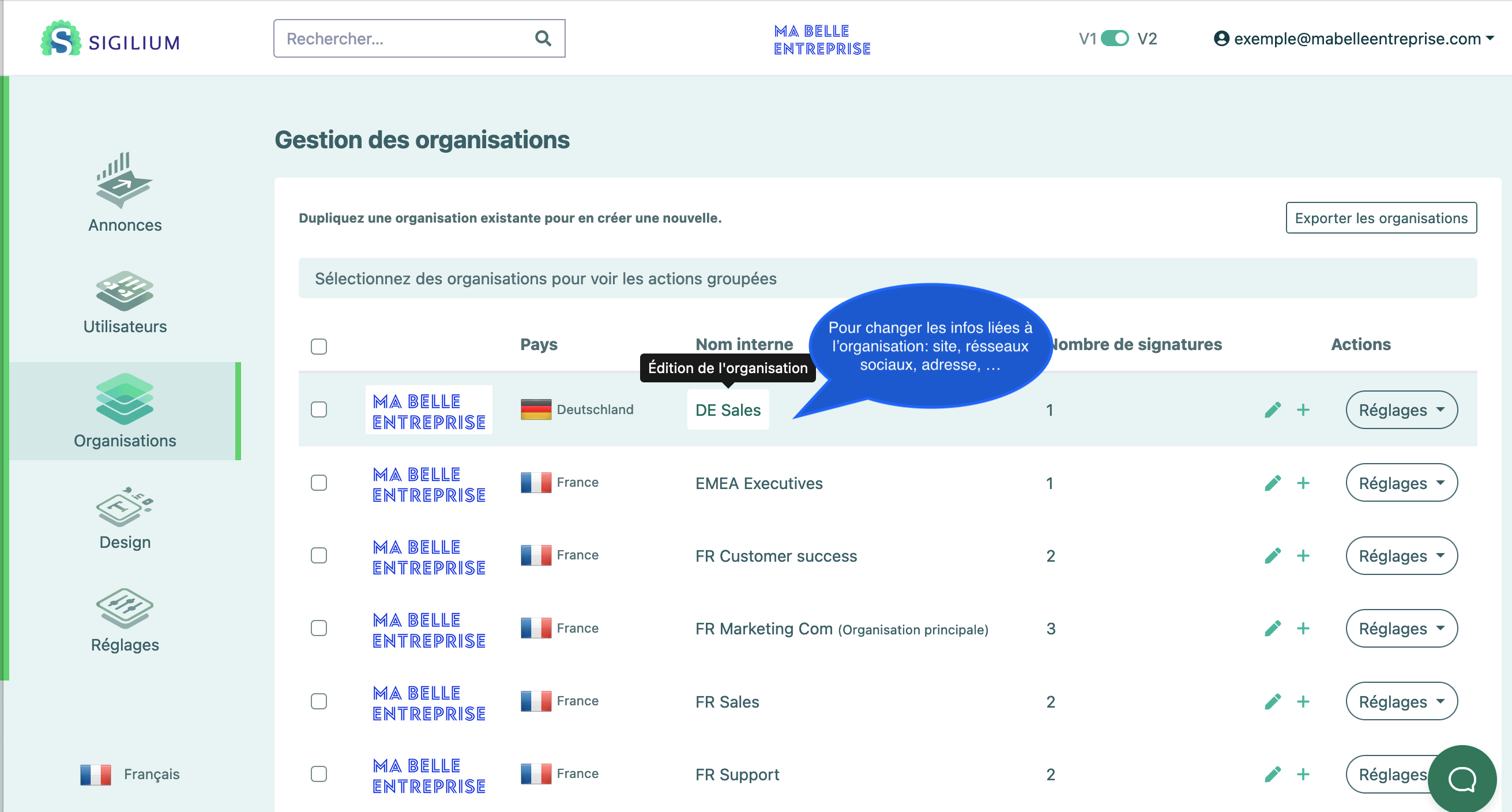Click the search magnifier icon

tap(543, 39)
